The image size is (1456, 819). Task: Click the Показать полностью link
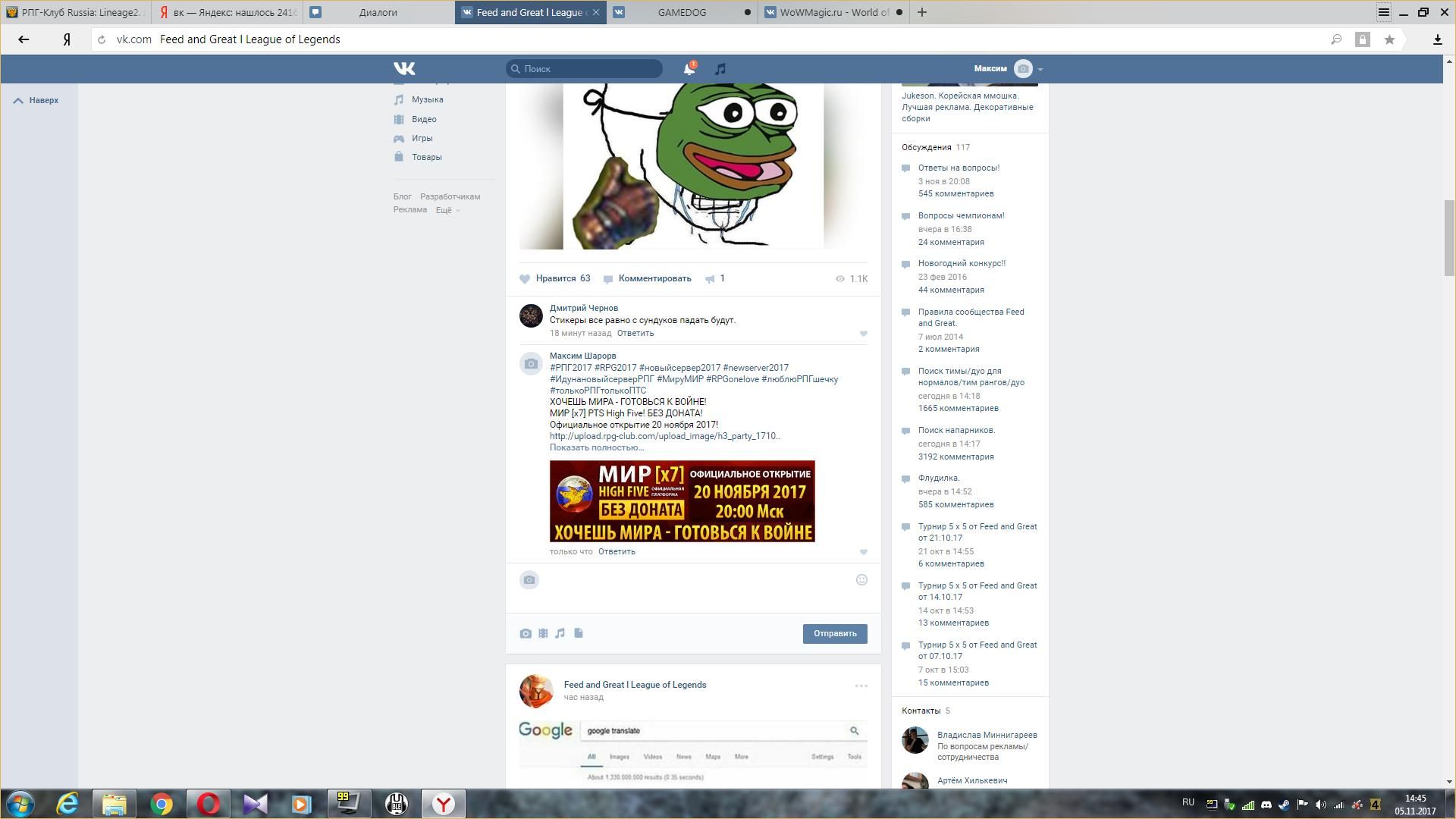click(x=596, y=447)
